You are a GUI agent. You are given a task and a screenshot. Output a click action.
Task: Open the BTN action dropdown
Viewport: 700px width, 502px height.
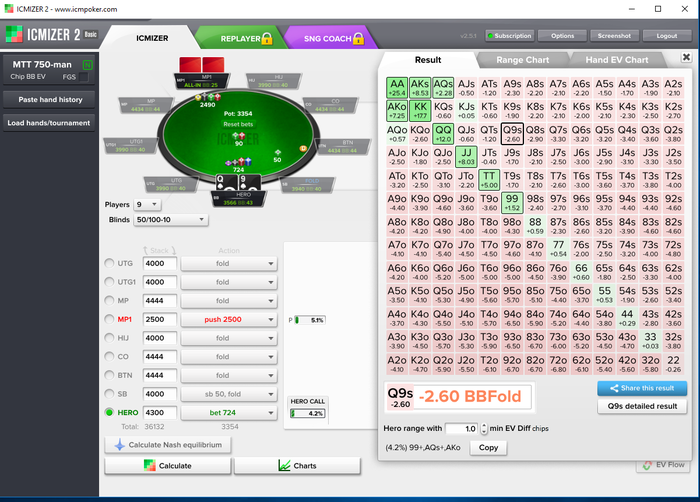pyautogui.click(x=229, y=375)
